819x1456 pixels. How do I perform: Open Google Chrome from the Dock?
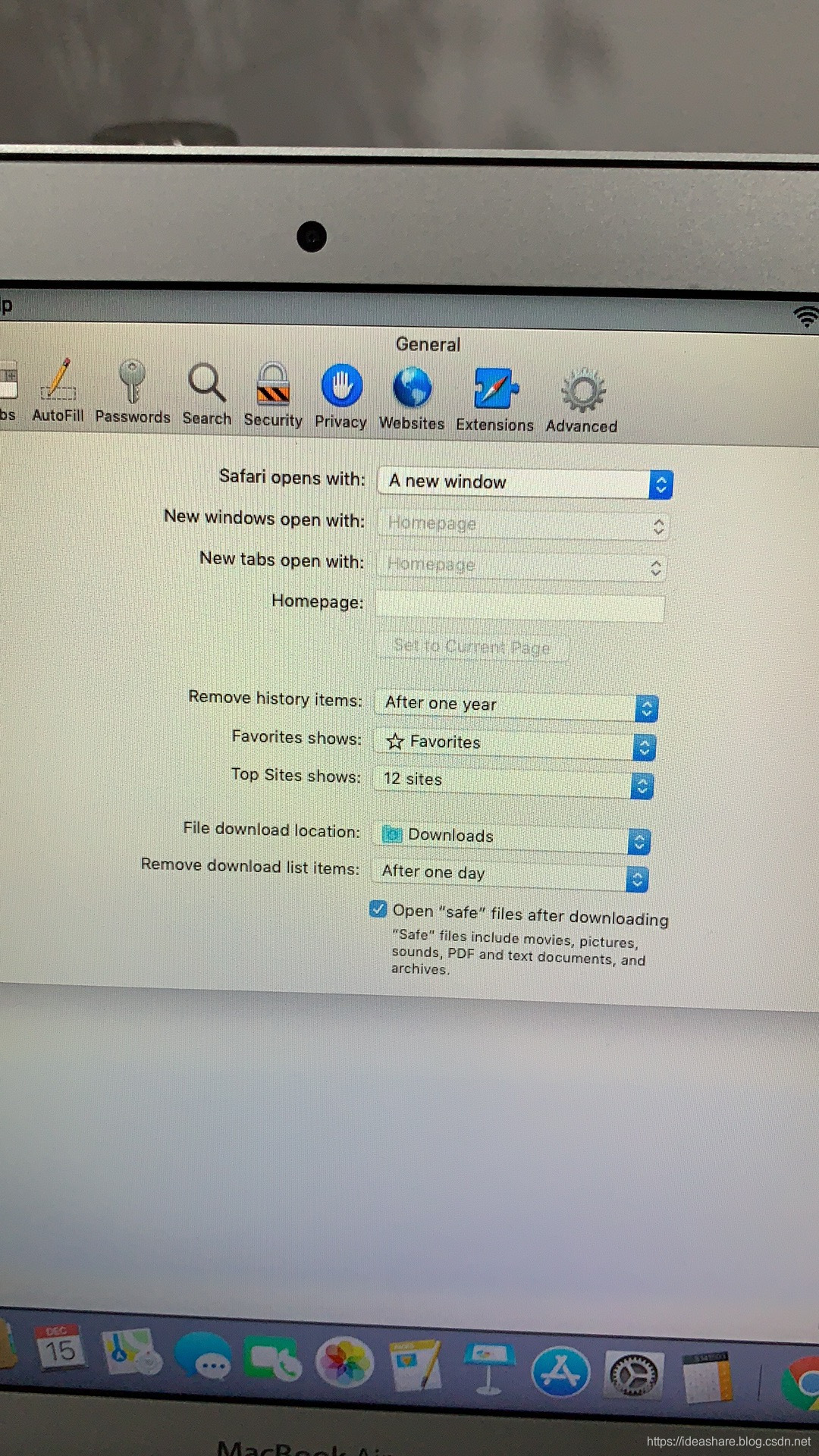point(802,1383)
